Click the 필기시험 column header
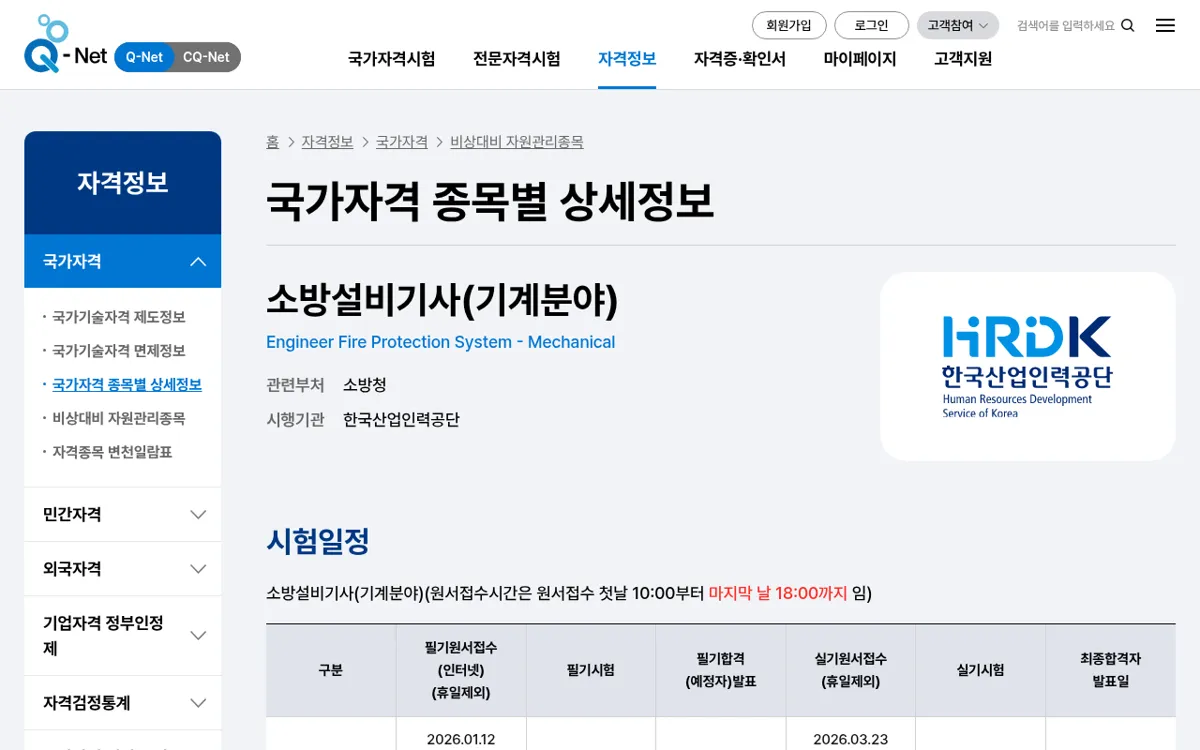 pos(591,670)
